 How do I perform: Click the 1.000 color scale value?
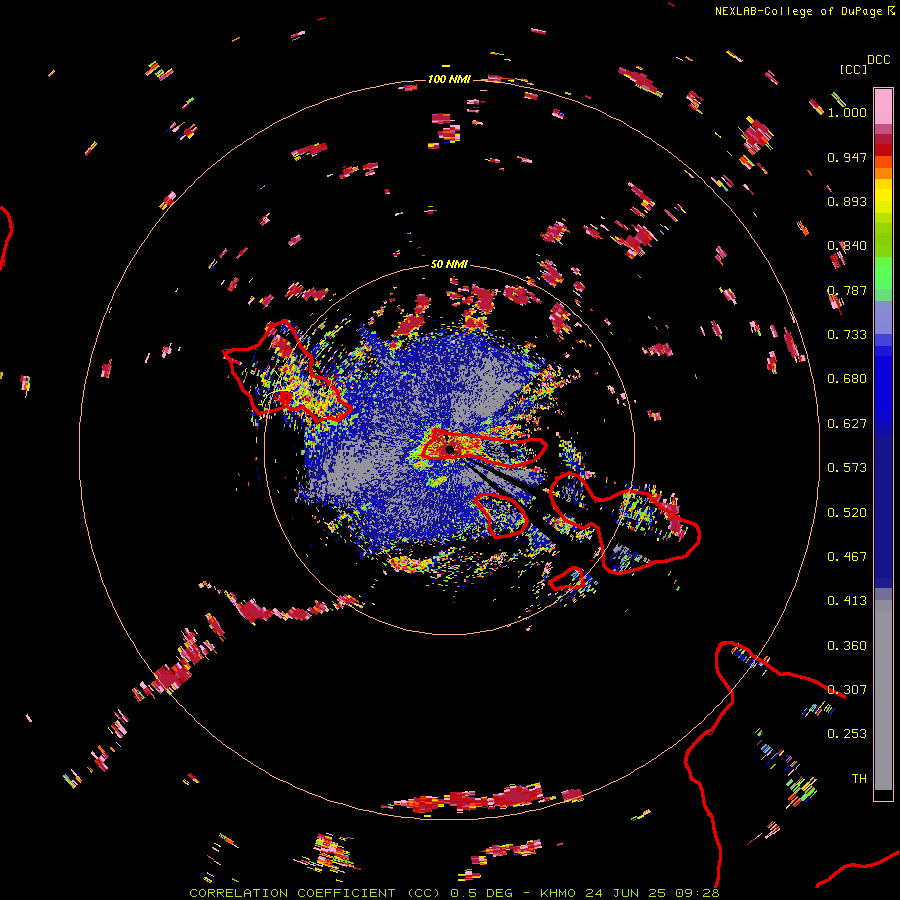(847, 112)
